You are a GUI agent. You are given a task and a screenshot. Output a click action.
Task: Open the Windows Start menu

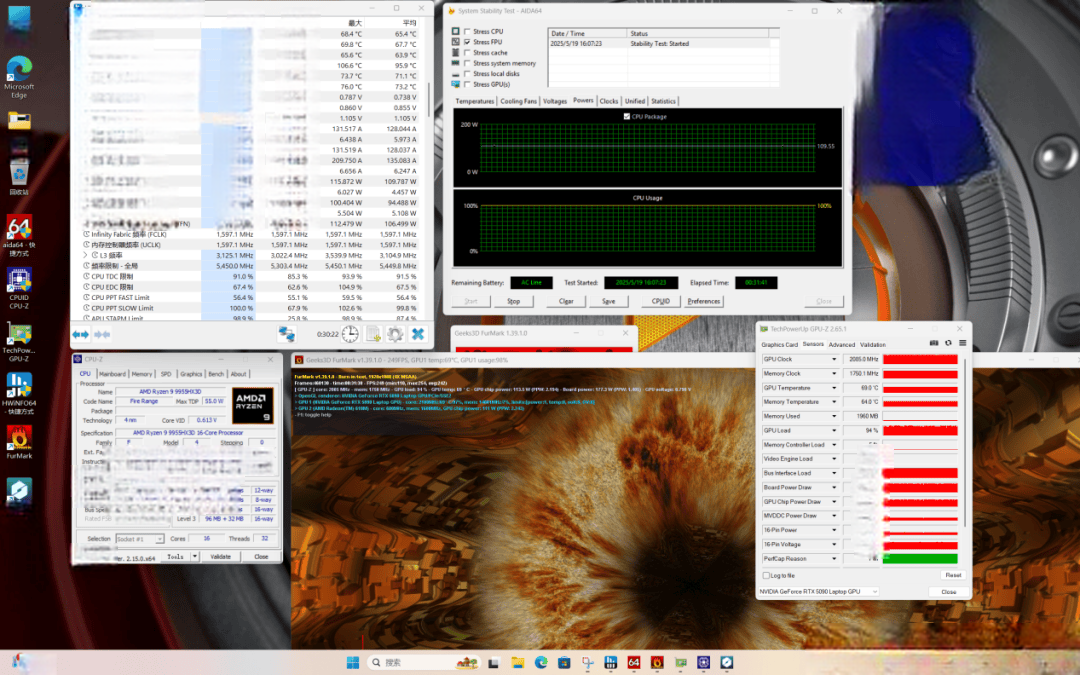(x=353, y=663)
